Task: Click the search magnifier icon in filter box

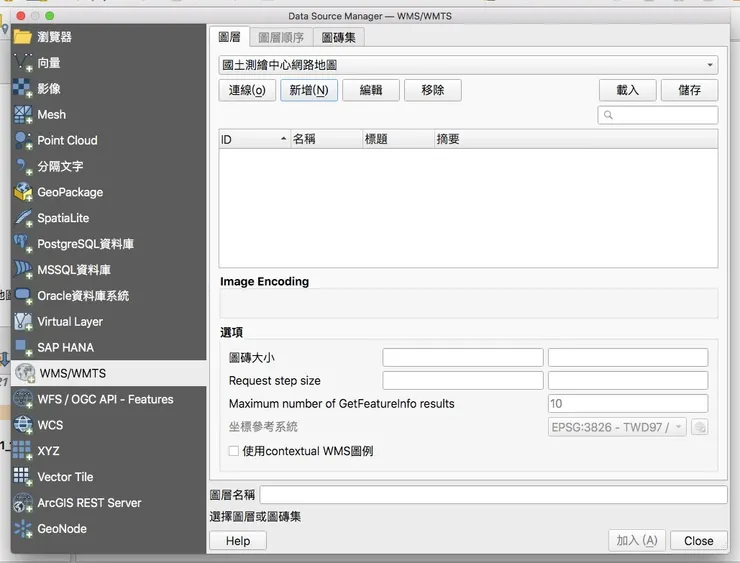Action: (x=608, y=115)
